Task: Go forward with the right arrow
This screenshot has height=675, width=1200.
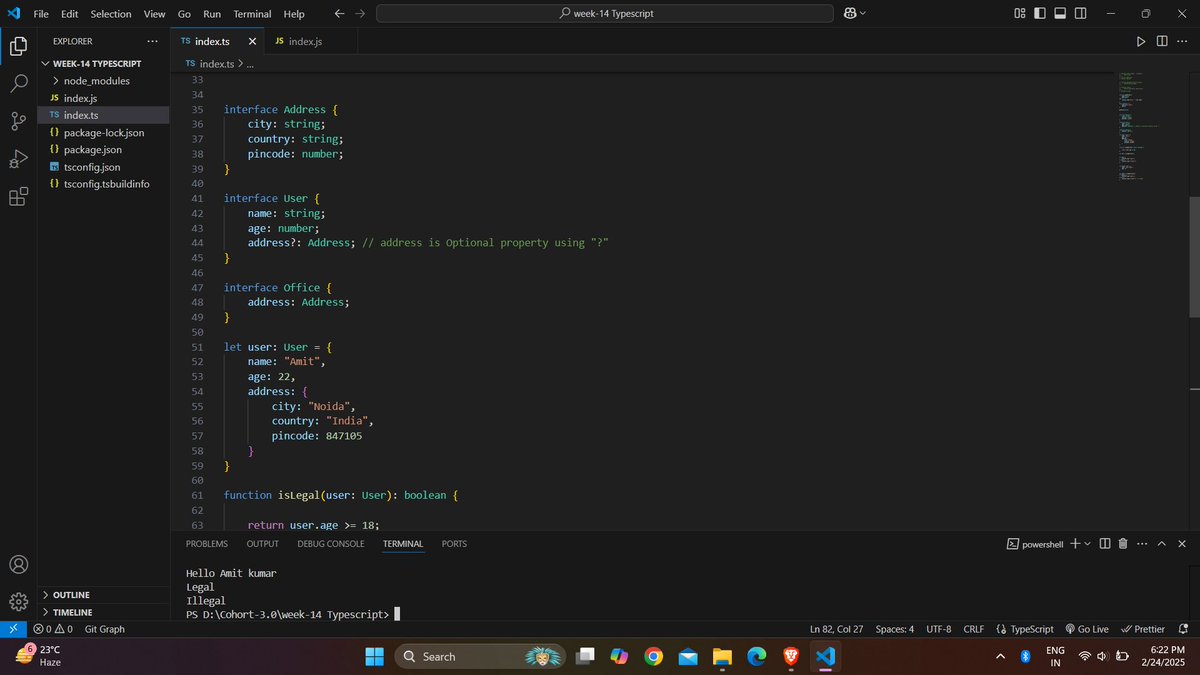Action: [x=360, y=13]
